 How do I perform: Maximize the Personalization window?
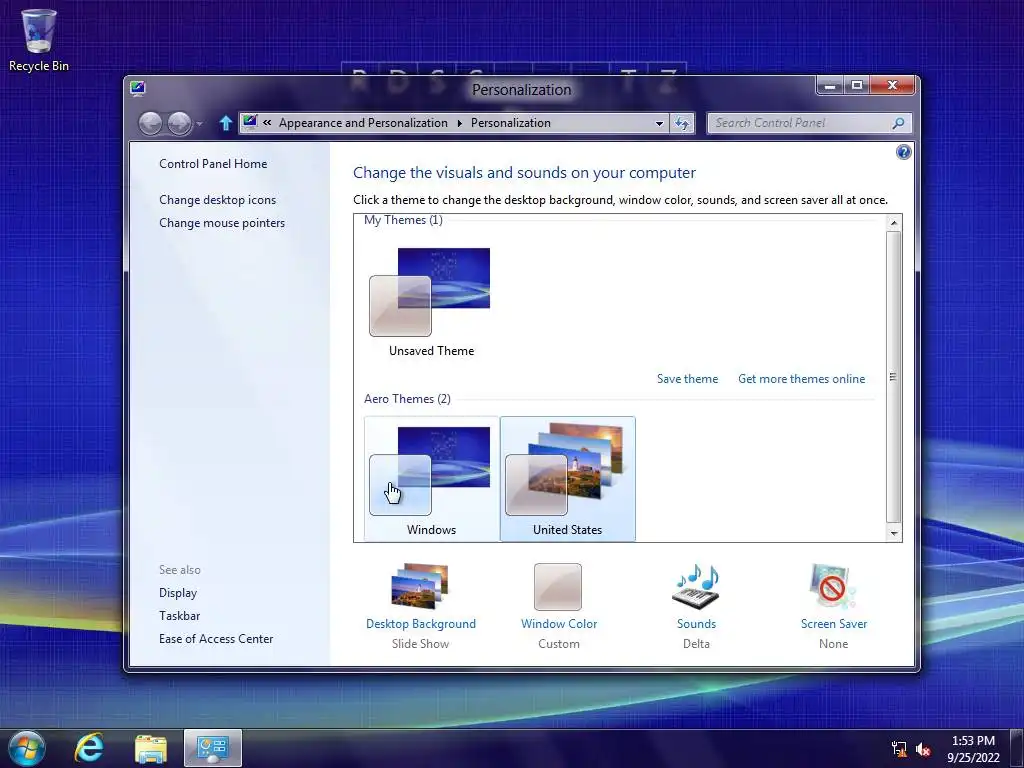pyautogui.click(x=857, y=86)
